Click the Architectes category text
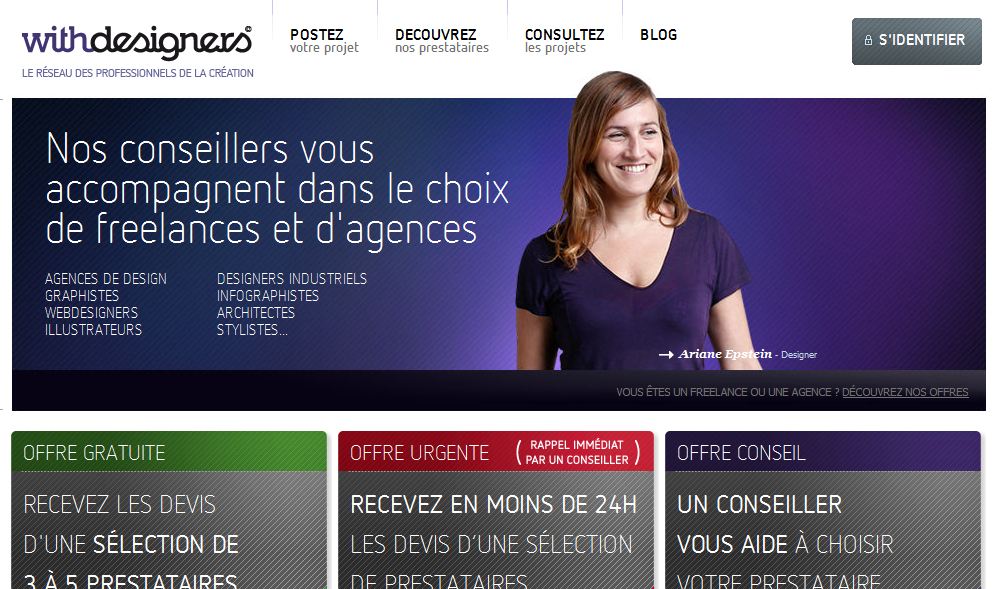The height and width of the screenshot is (589, 995). tap(256, 313)
